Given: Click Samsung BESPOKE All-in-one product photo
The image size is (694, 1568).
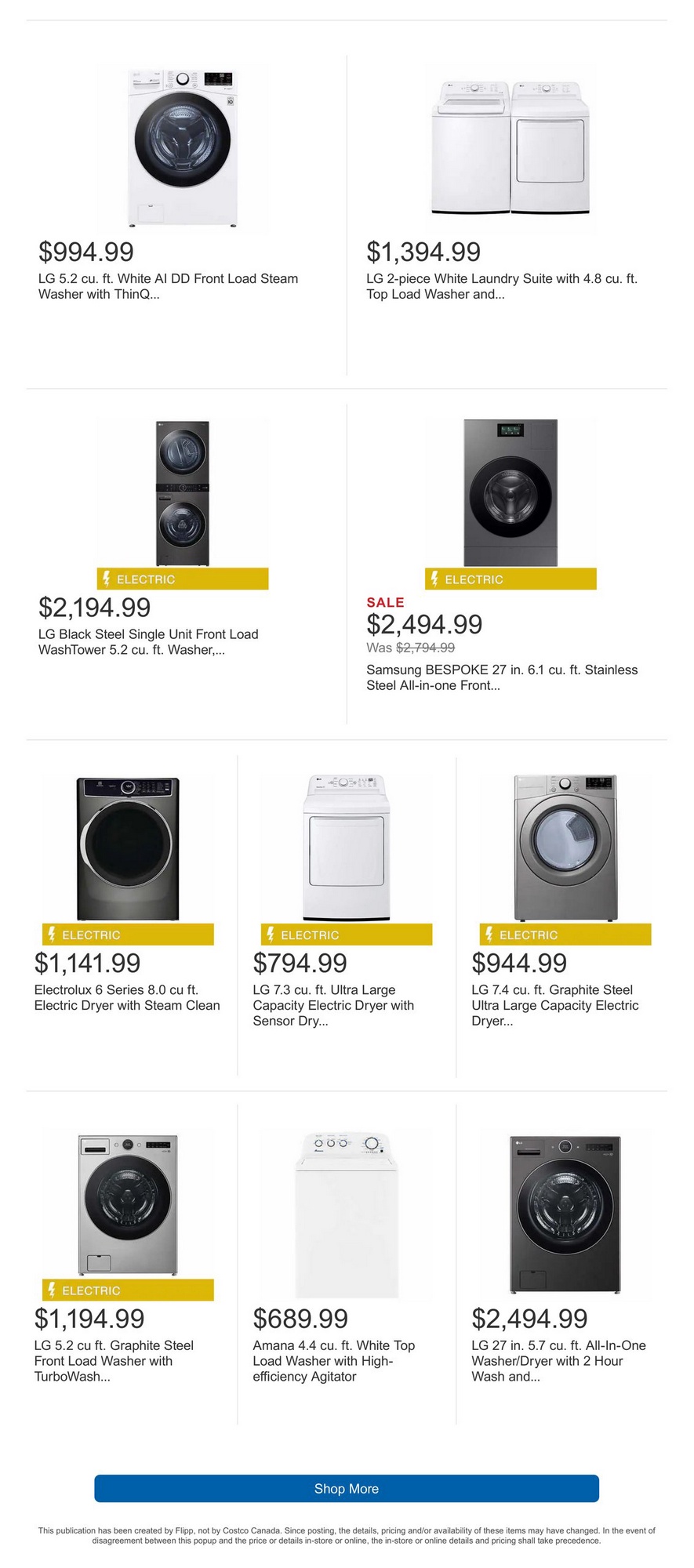Looking at the screenshot, I should click(x=511, y=492).
